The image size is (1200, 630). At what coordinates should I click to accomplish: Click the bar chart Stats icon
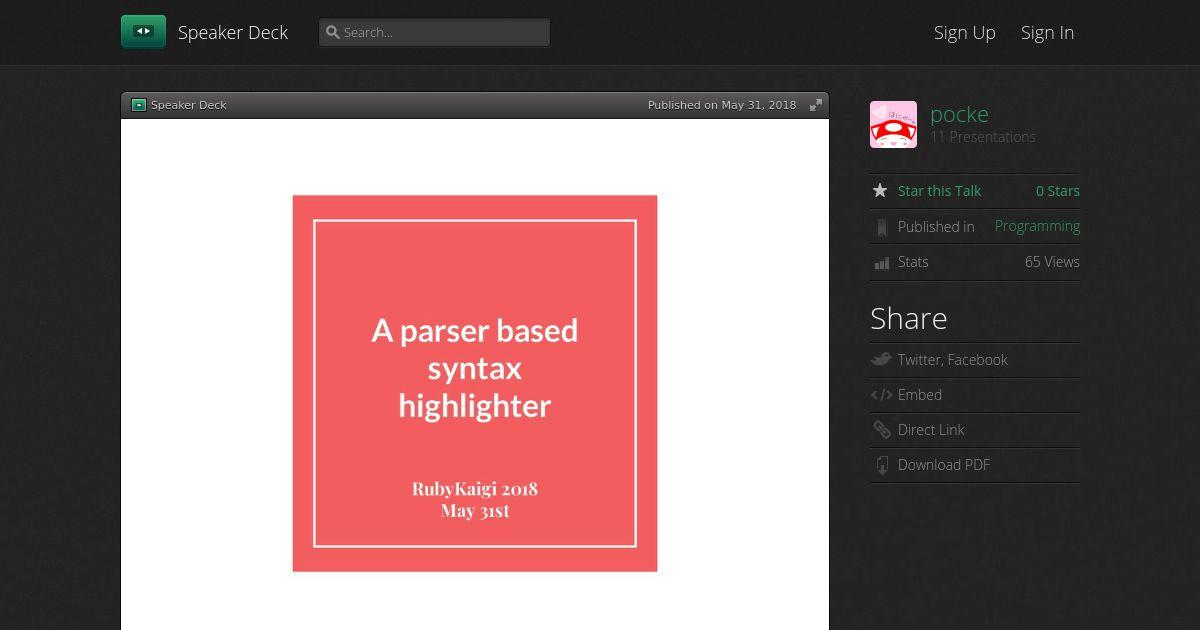pos(881,262)
